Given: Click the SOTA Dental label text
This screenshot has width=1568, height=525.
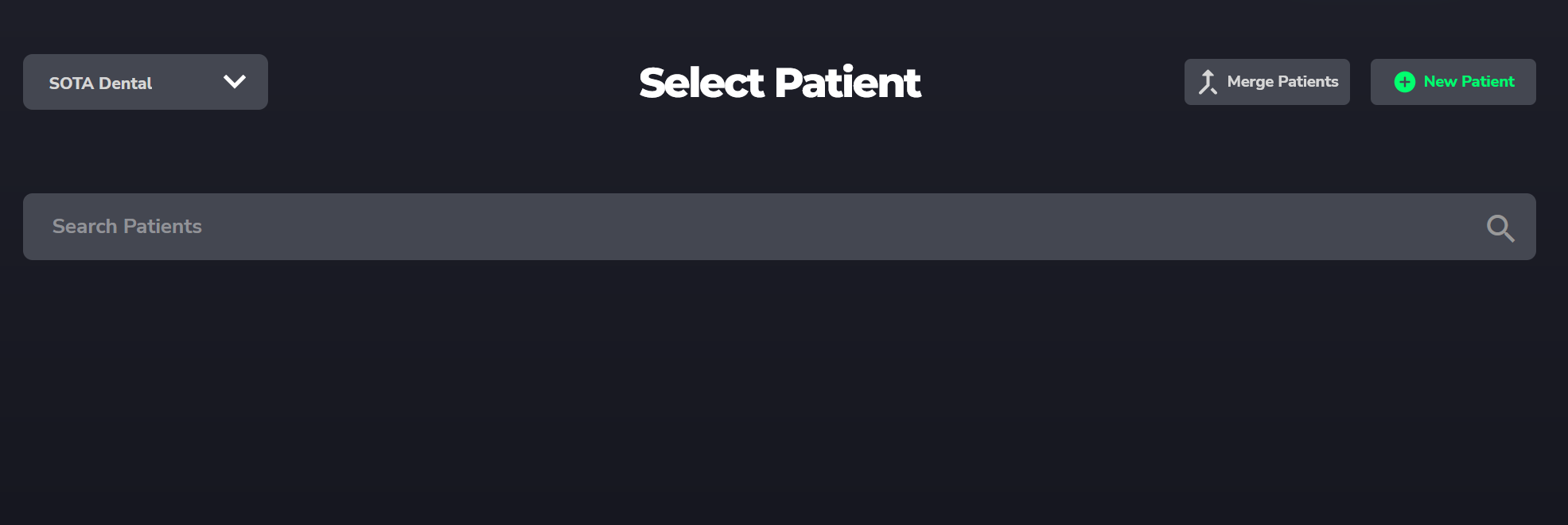Looking at the screenshot, I should 99,83.
